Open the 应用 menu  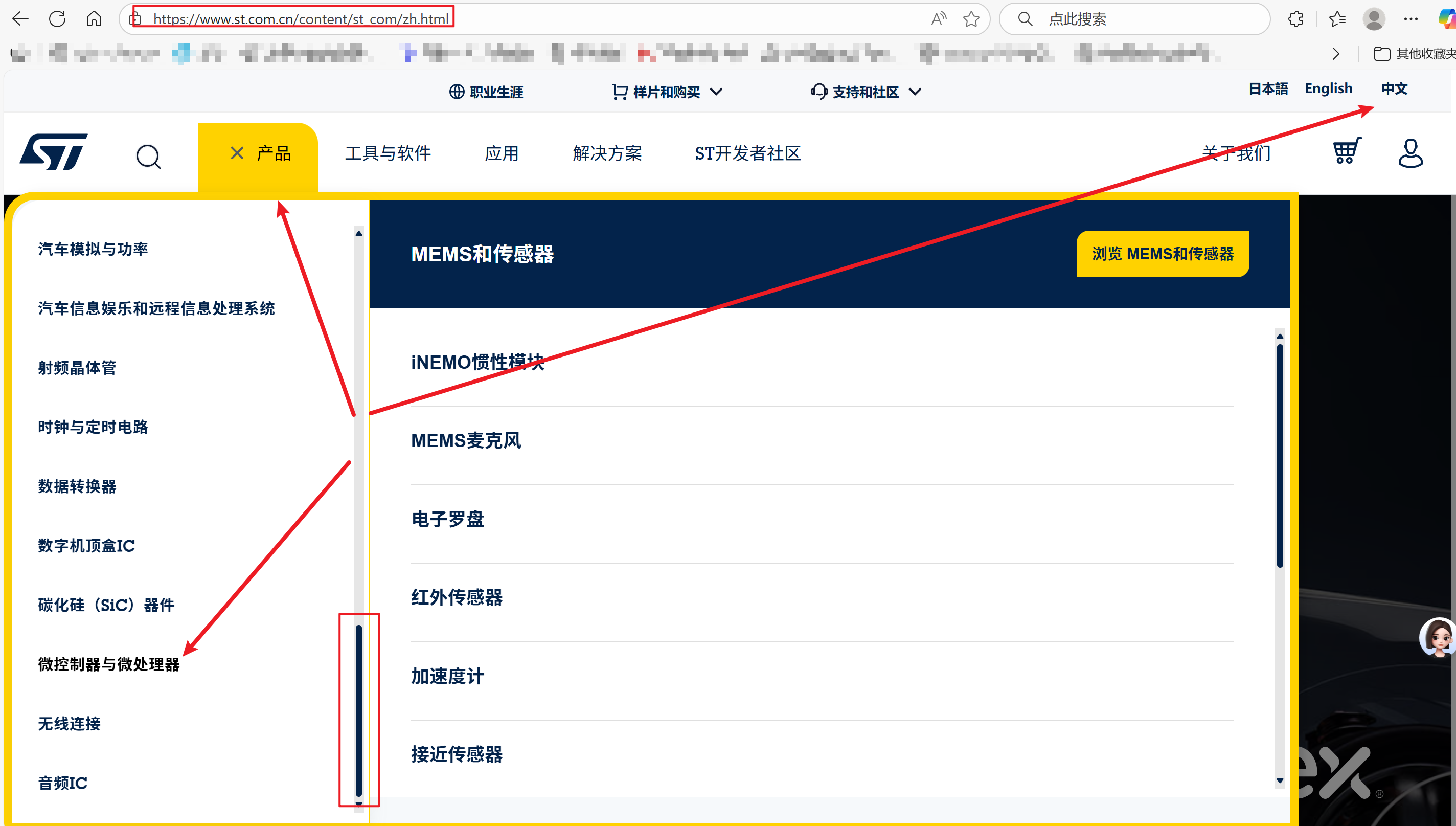[x=501, y=153]
